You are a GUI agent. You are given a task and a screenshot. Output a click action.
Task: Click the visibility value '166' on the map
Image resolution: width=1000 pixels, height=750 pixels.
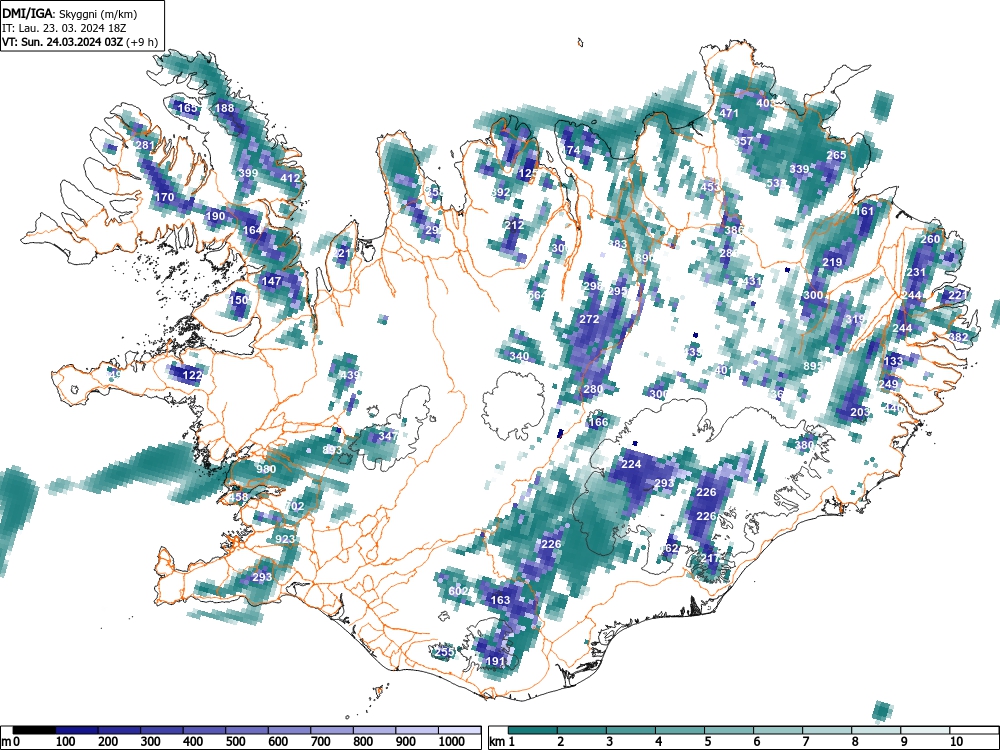(598, 422)
